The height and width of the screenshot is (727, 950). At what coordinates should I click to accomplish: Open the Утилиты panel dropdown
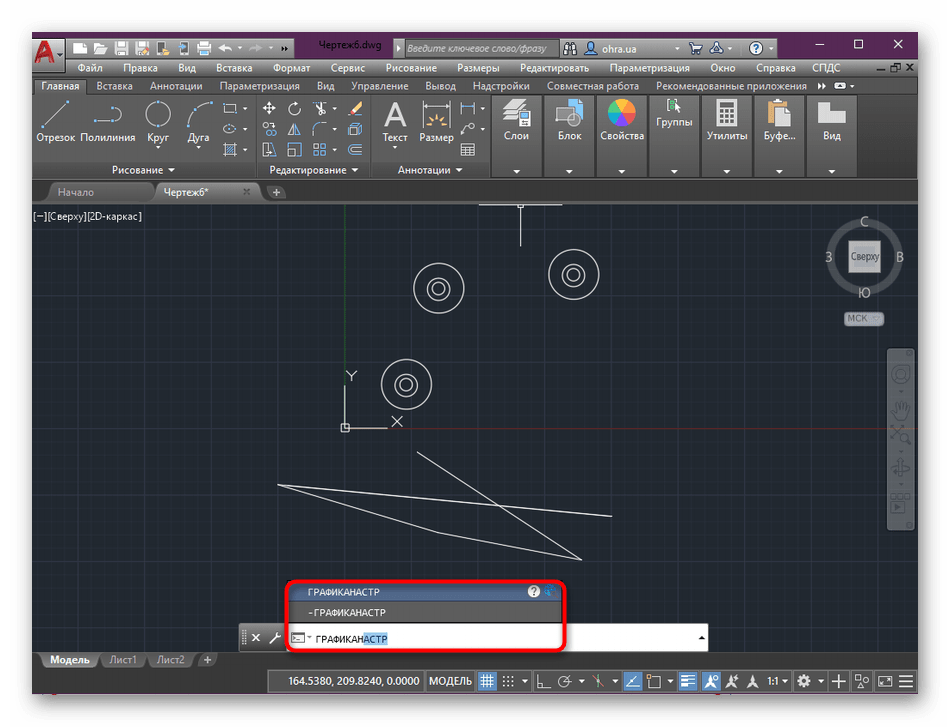point(726,171)
